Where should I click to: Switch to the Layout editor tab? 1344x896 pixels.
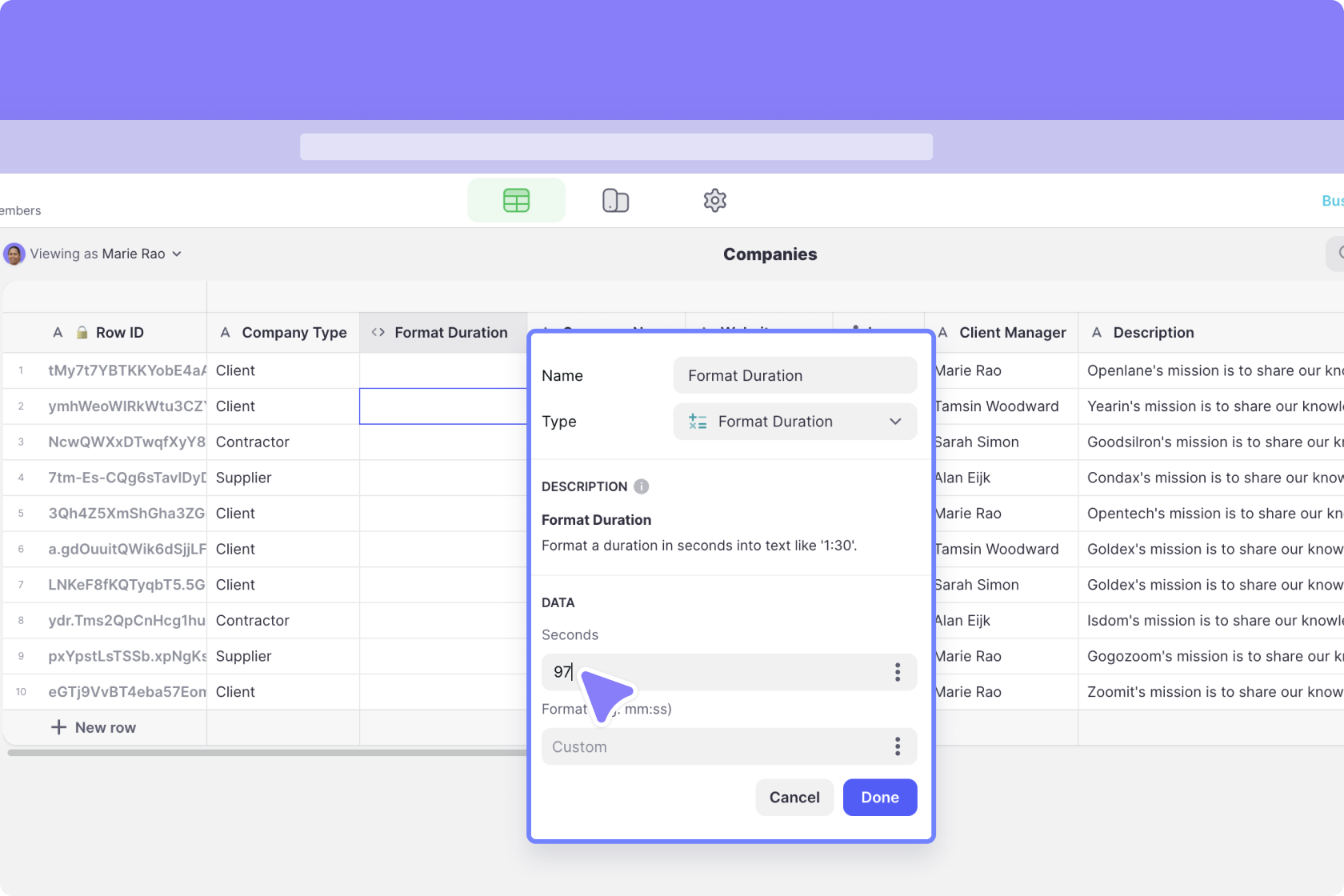(615, 200)
